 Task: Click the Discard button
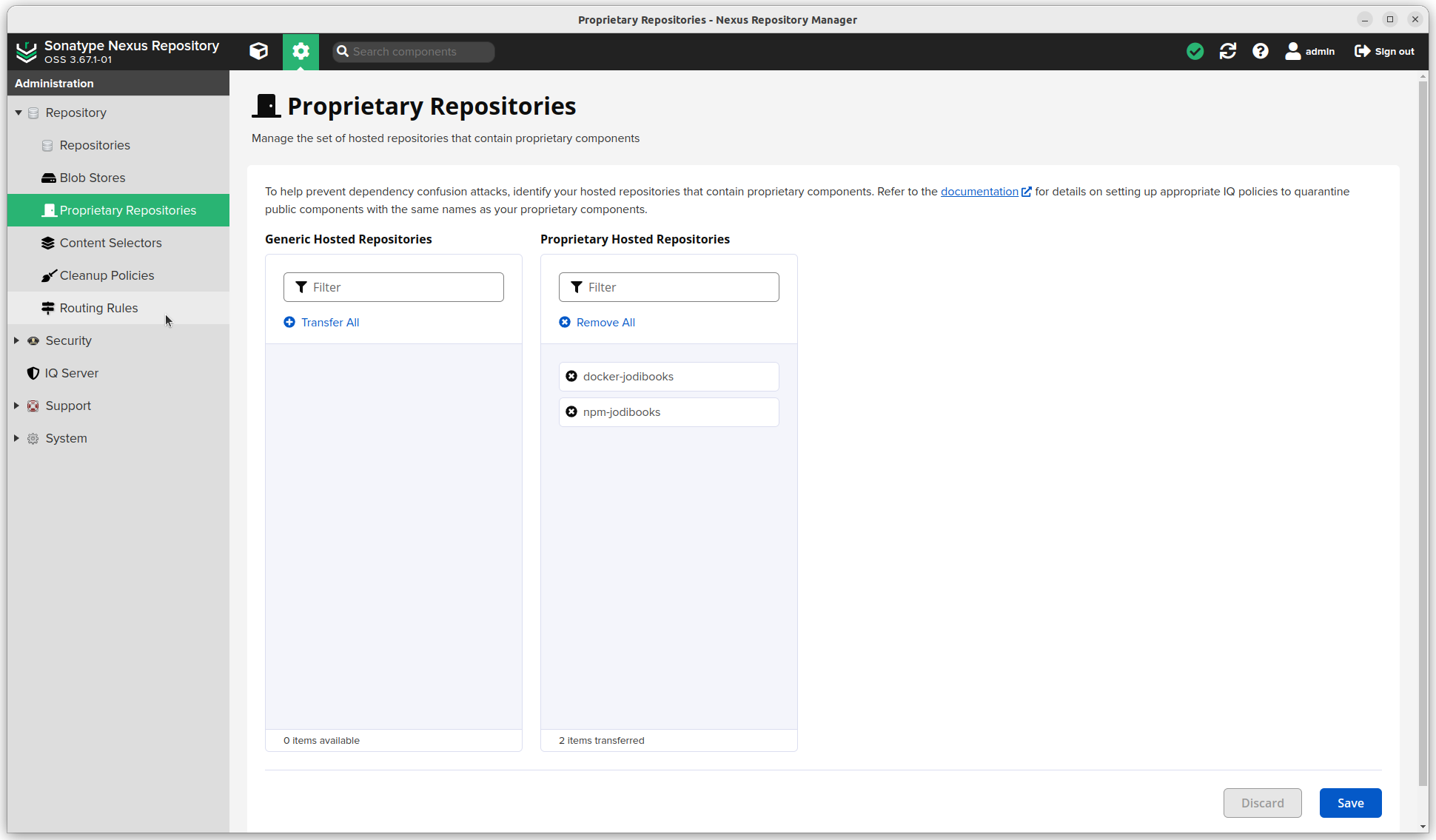(x=1263, y=803)
